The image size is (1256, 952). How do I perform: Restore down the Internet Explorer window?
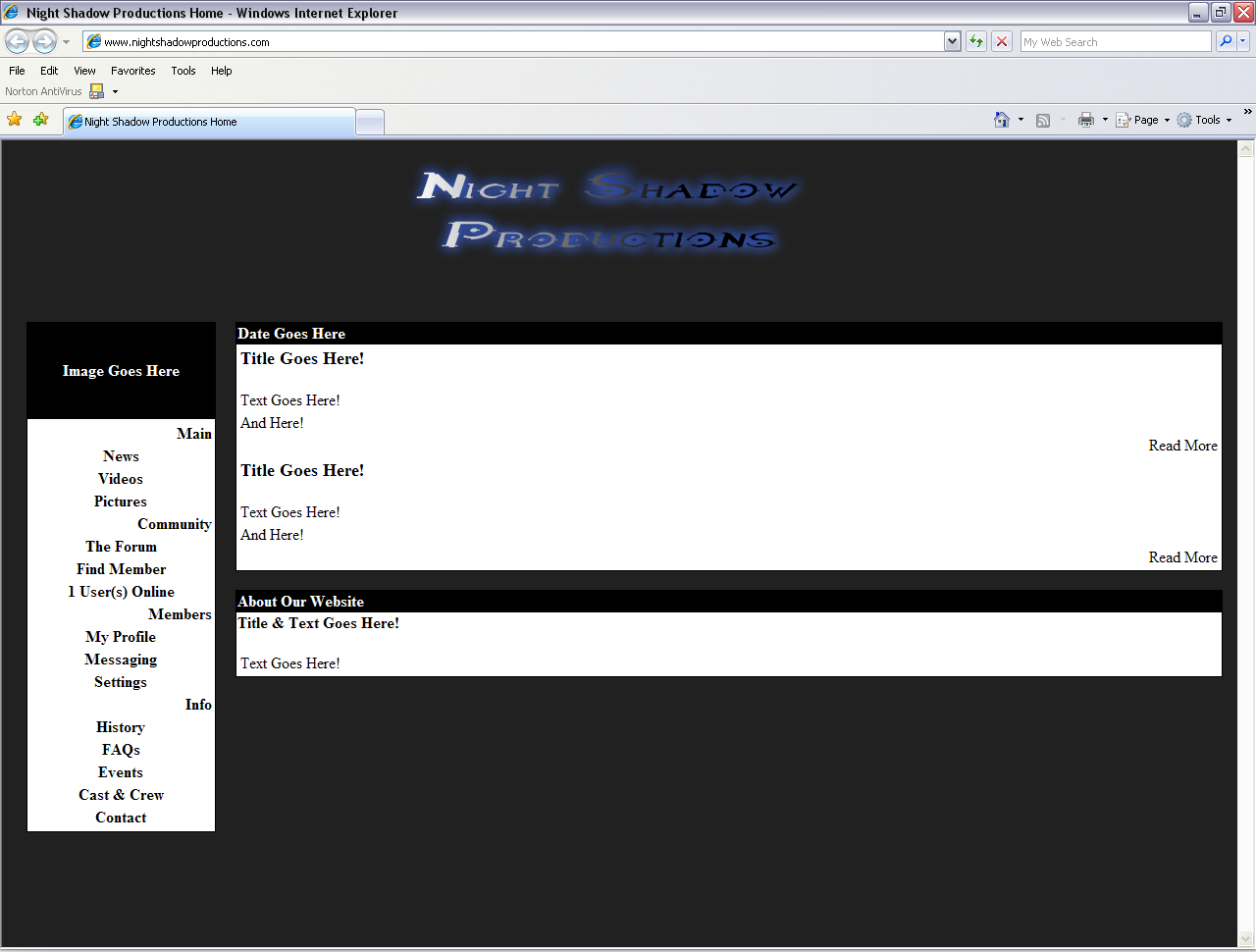[x=1221, y=13]
